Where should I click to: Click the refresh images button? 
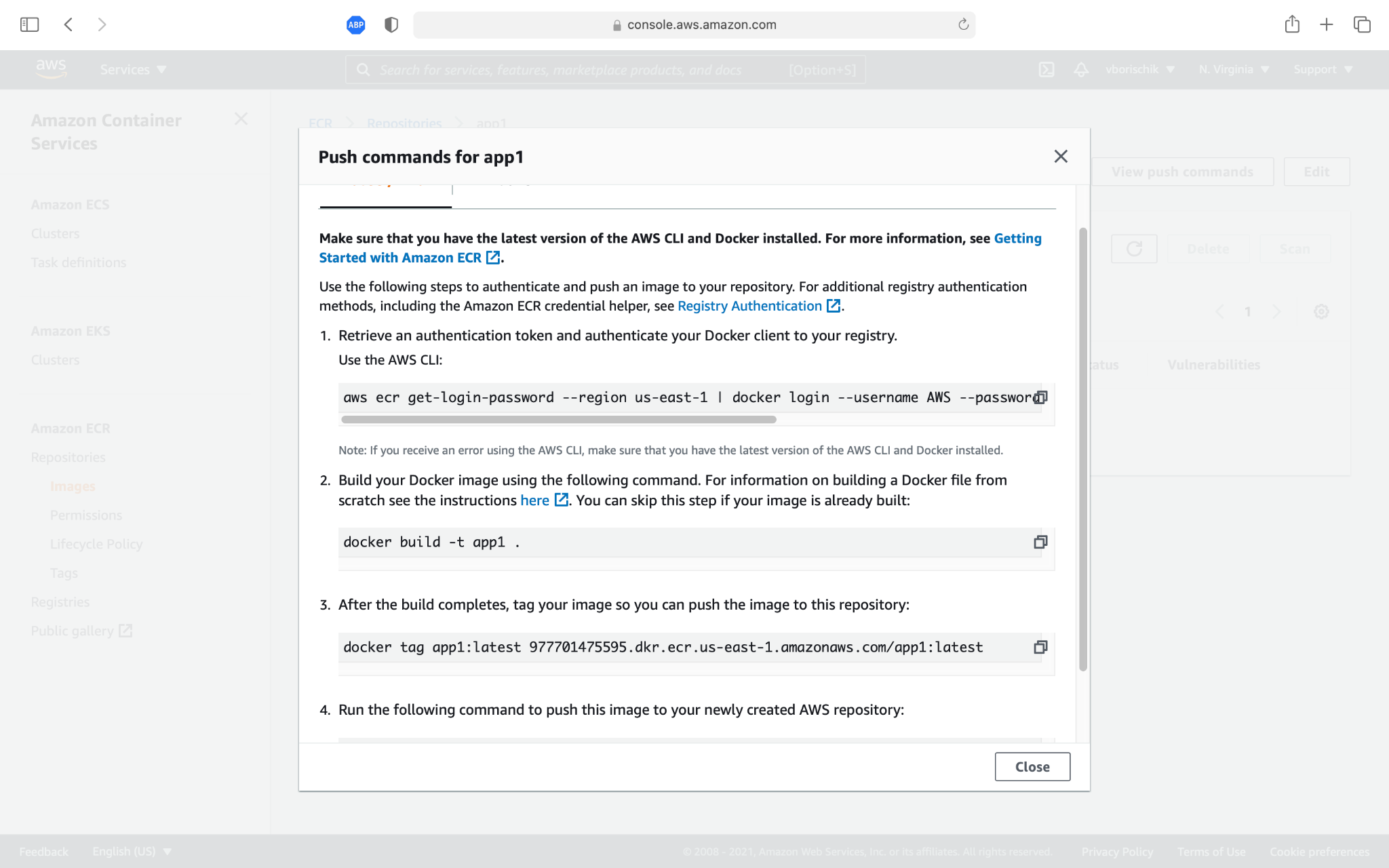pyautogui.click(x=1134, y=249)
